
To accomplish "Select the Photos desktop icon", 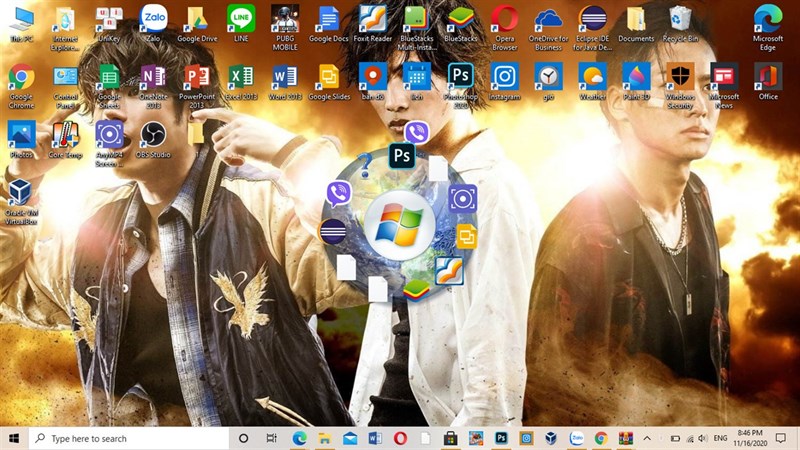I will coord(21,140).
